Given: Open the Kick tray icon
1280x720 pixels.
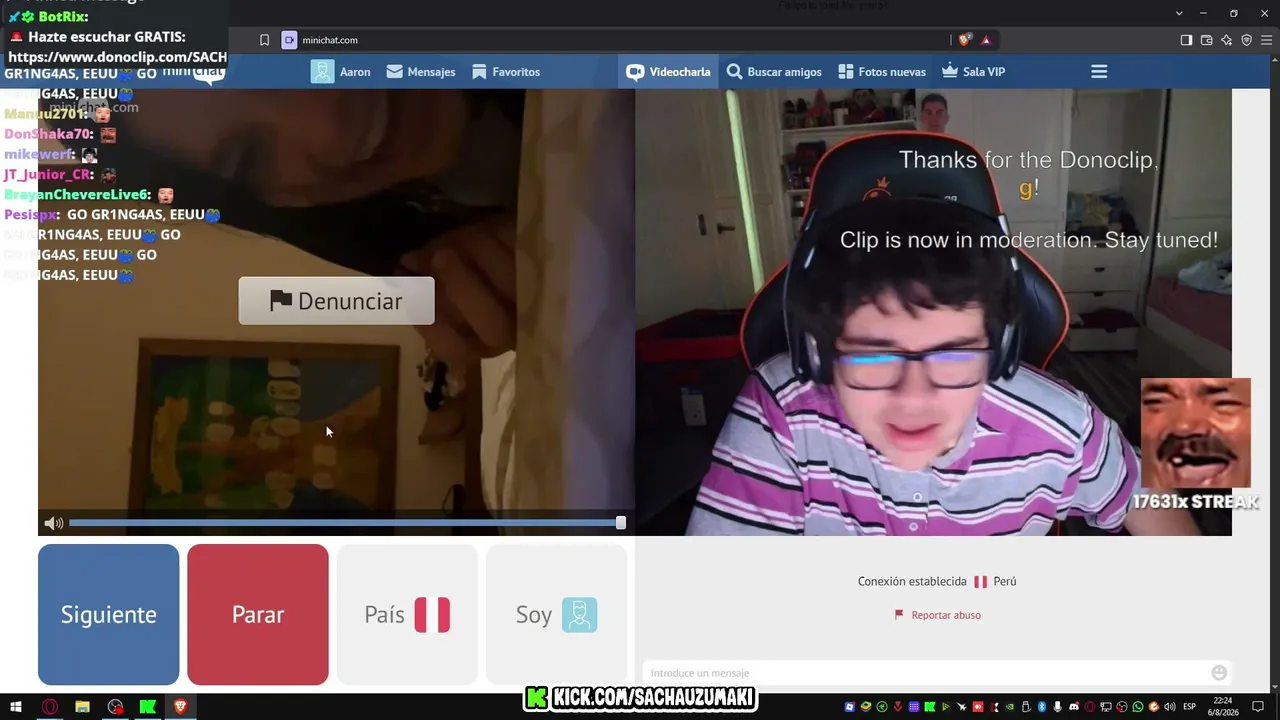Looking at the screenshot, I should click(930, 707).
